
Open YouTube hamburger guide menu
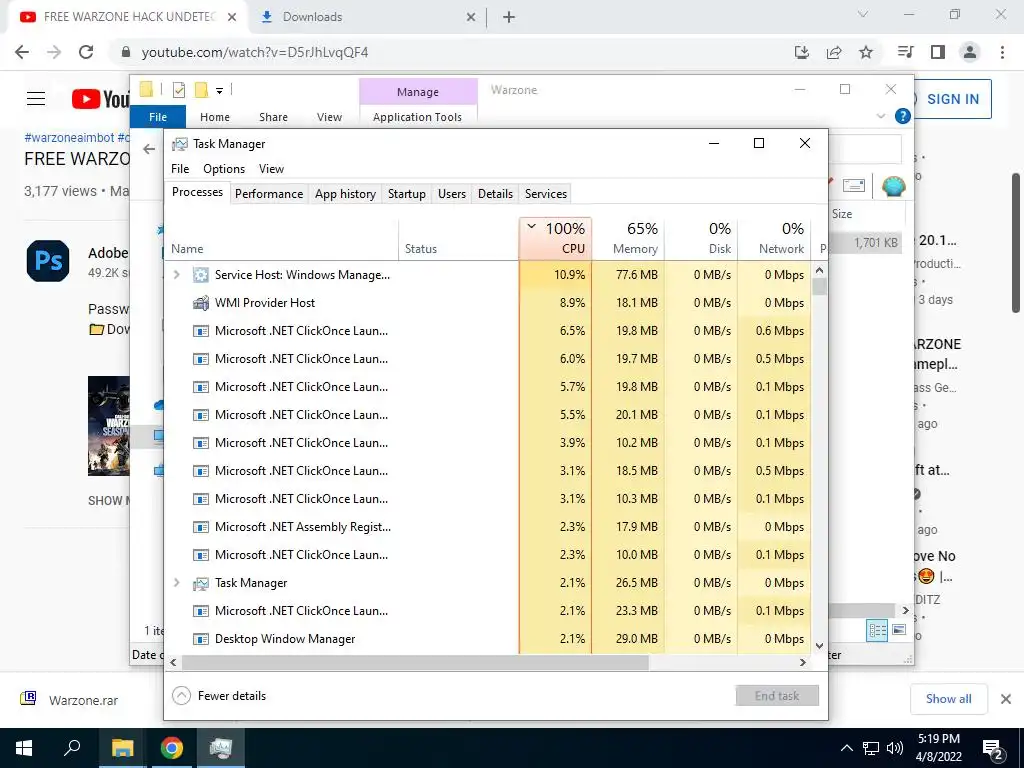(36, 99)
